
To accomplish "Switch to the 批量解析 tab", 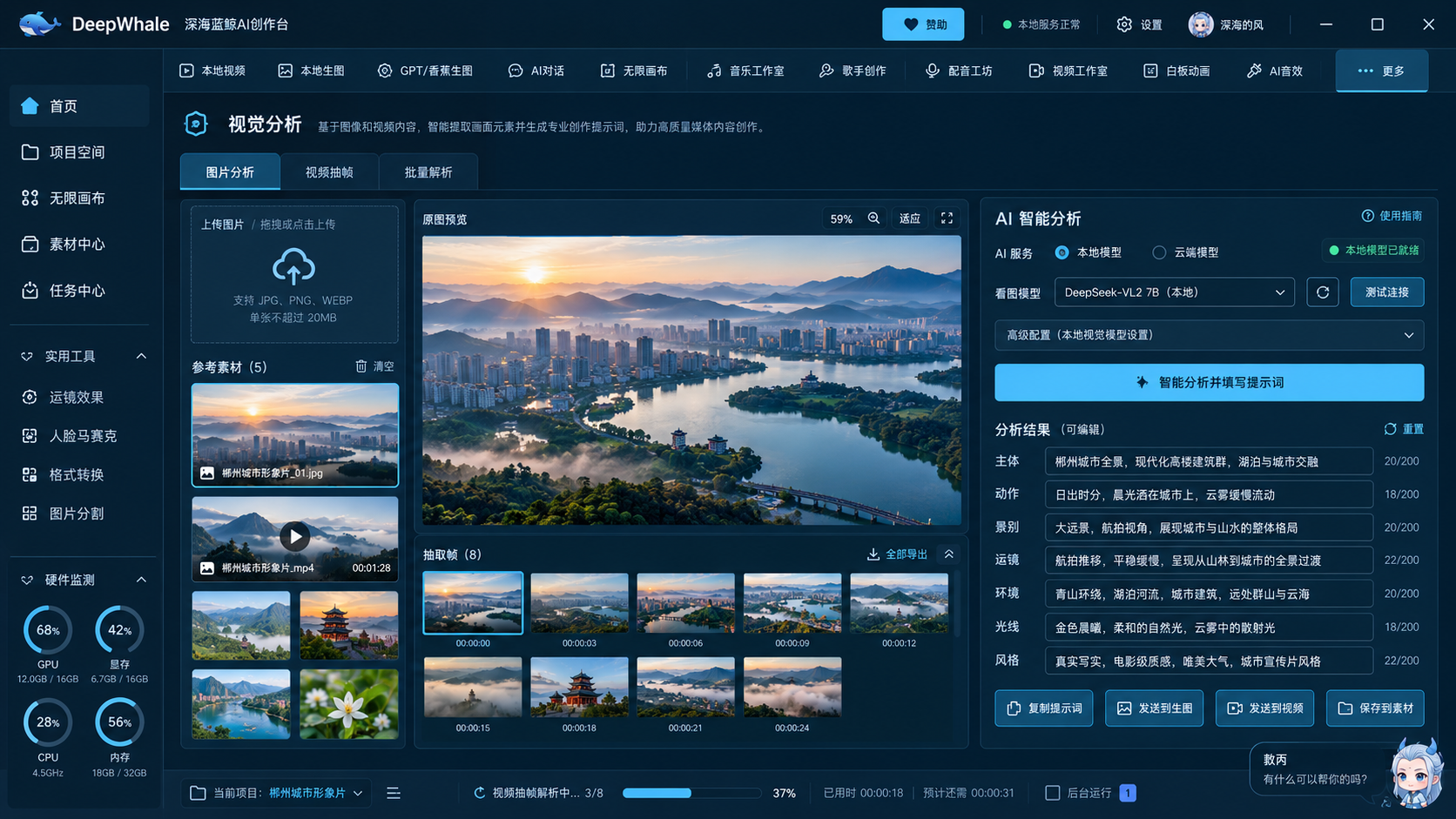I will 428,172.
